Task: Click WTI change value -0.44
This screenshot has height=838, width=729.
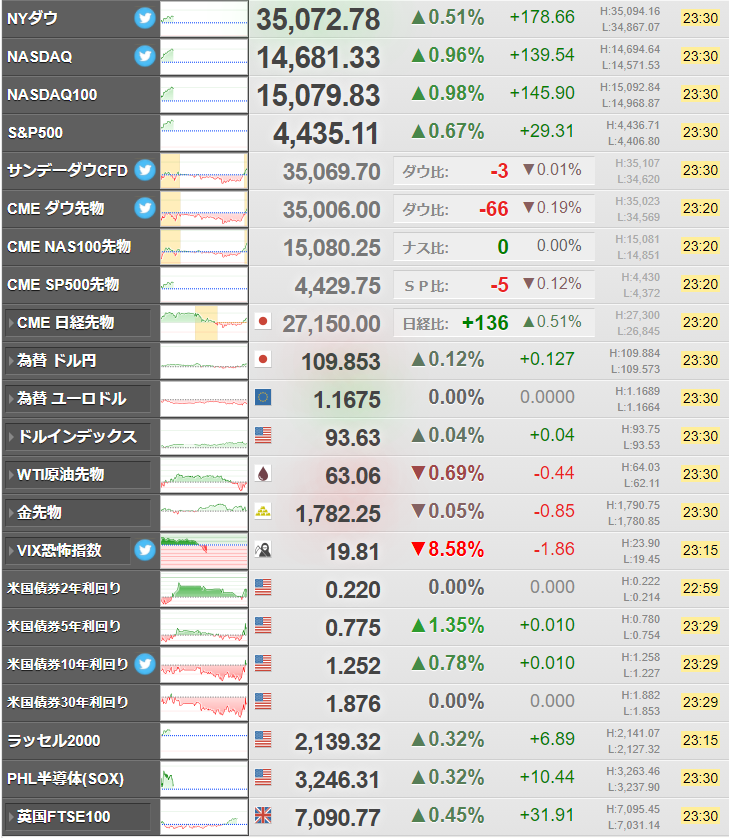Action: point(554,473)
